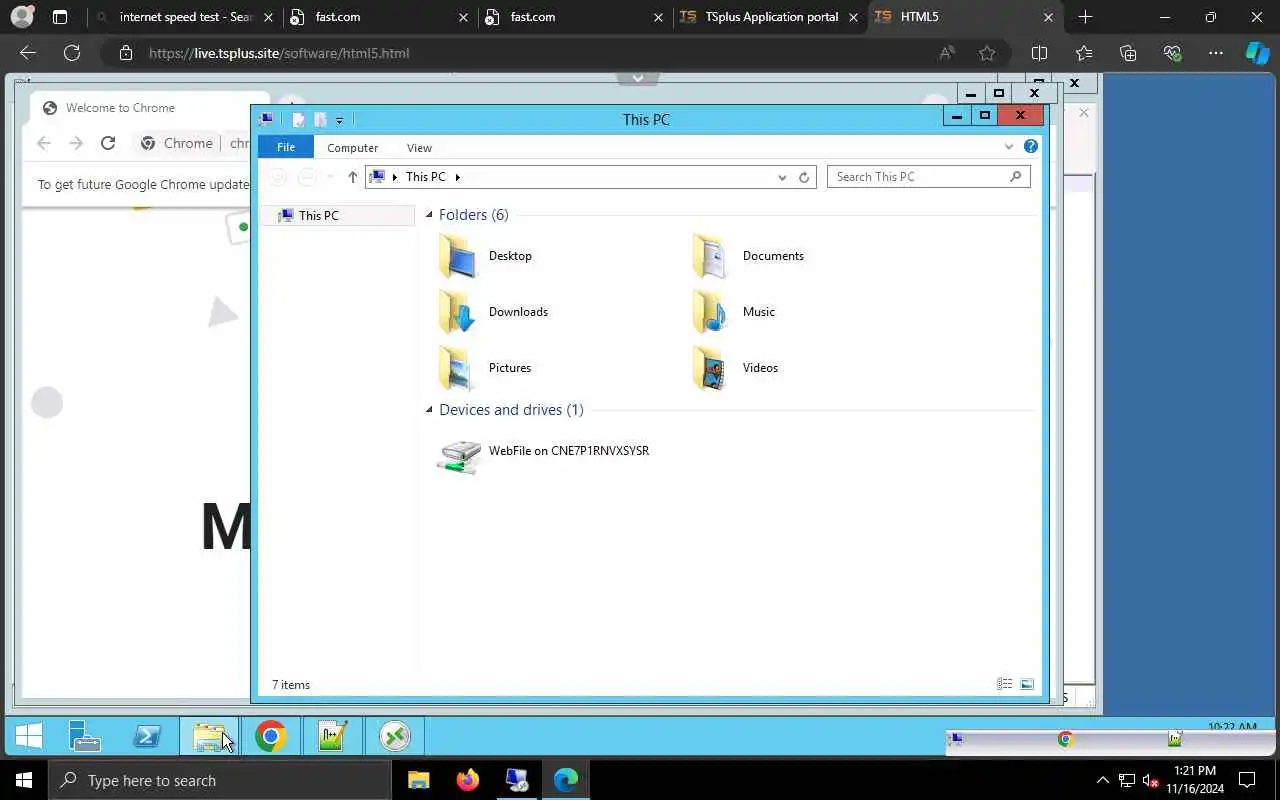Click the Properties icon in quick access toolbar

point(298,120)
